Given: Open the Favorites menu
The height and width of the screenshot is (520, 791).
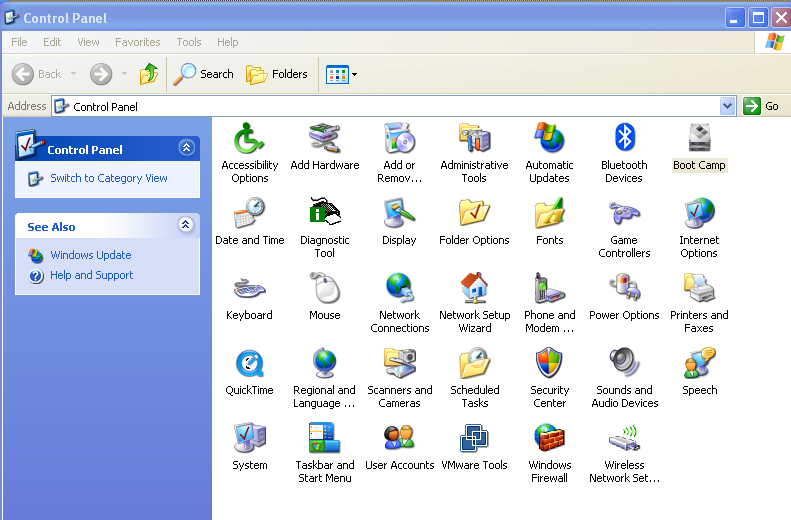Looking at the screenshot, I should click(x=137, y=42).
